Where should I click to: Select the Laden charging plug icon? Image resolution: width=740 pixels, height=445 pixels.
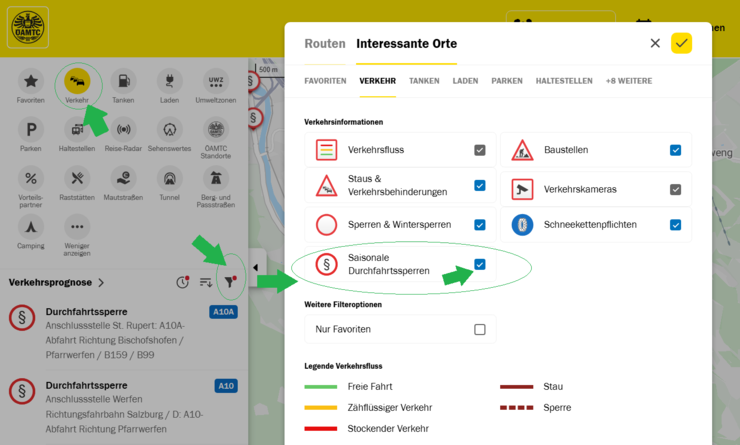[169, 81]
